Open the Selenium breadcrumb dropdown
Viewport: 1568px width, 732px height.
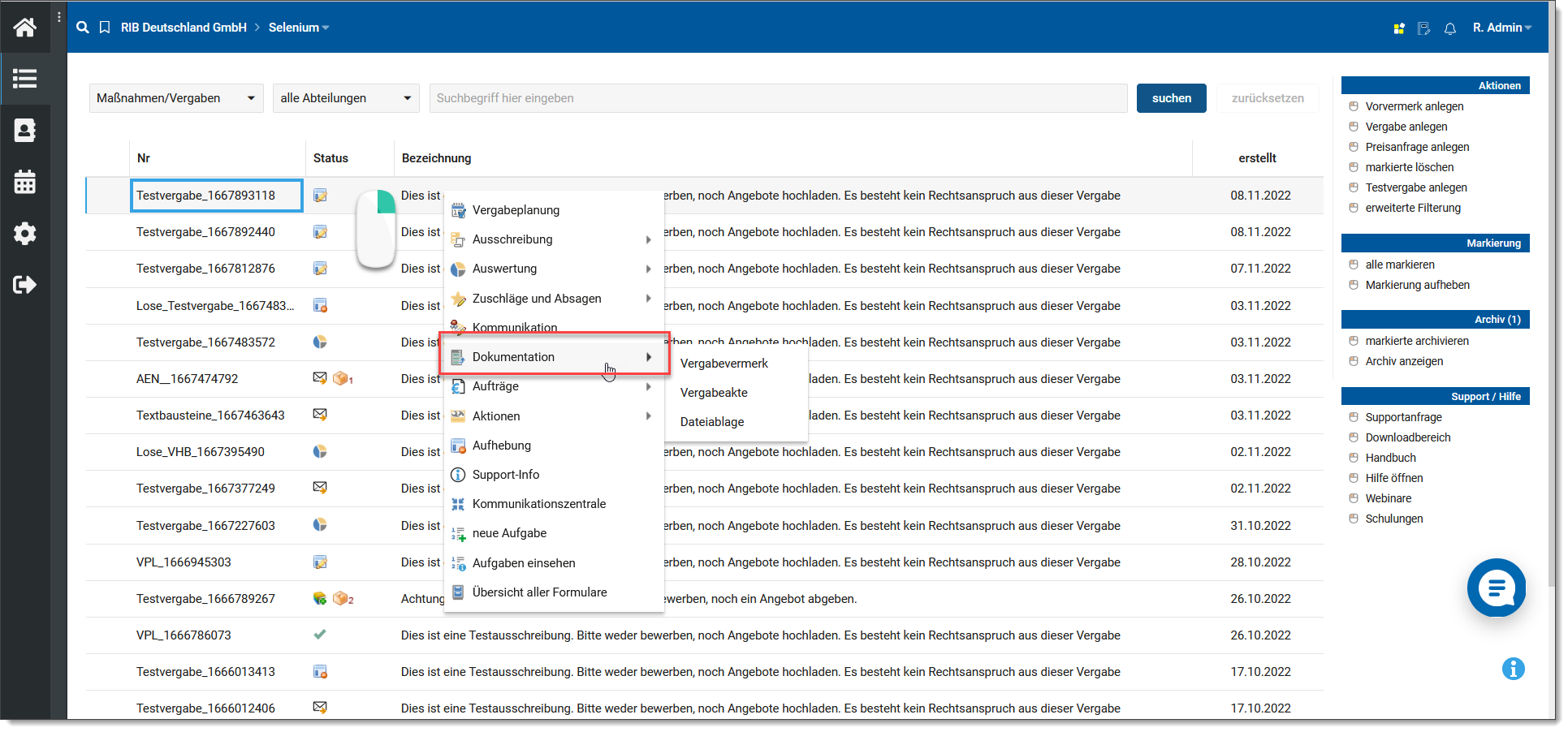[299, 28]
